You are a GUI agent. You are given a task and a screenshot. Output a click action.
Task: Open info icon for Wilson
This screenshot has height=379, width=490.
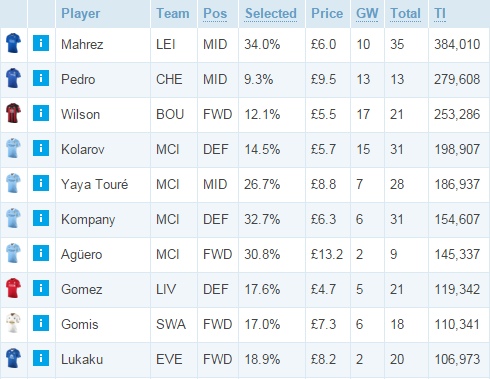(x=41, y=113)
